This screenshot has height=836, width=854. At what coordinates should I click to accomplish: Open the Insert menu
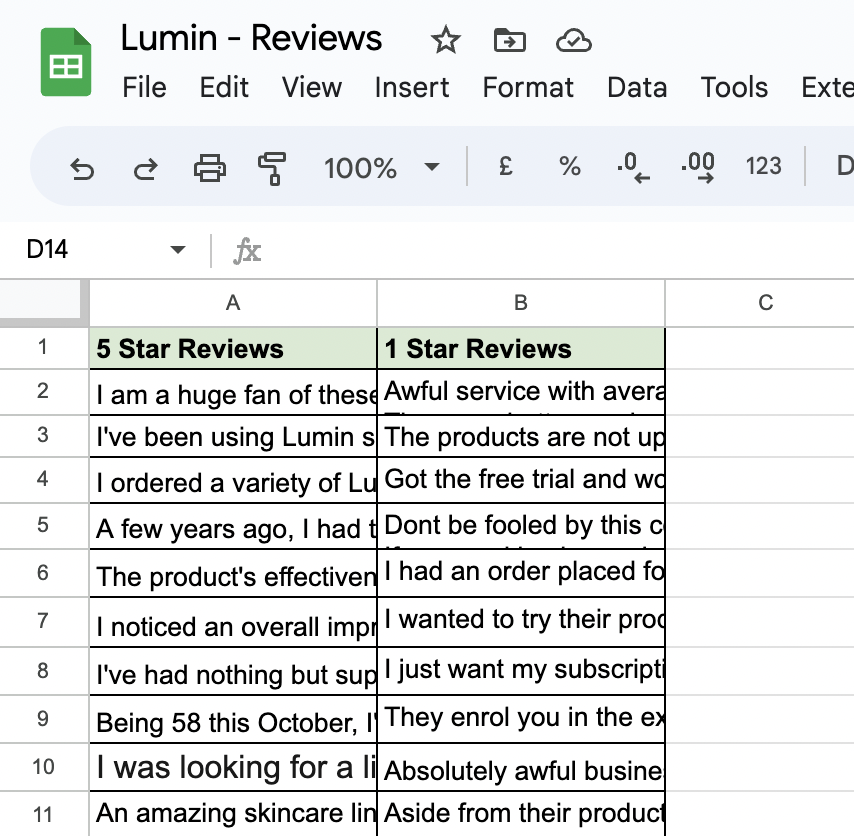(411, 88)
